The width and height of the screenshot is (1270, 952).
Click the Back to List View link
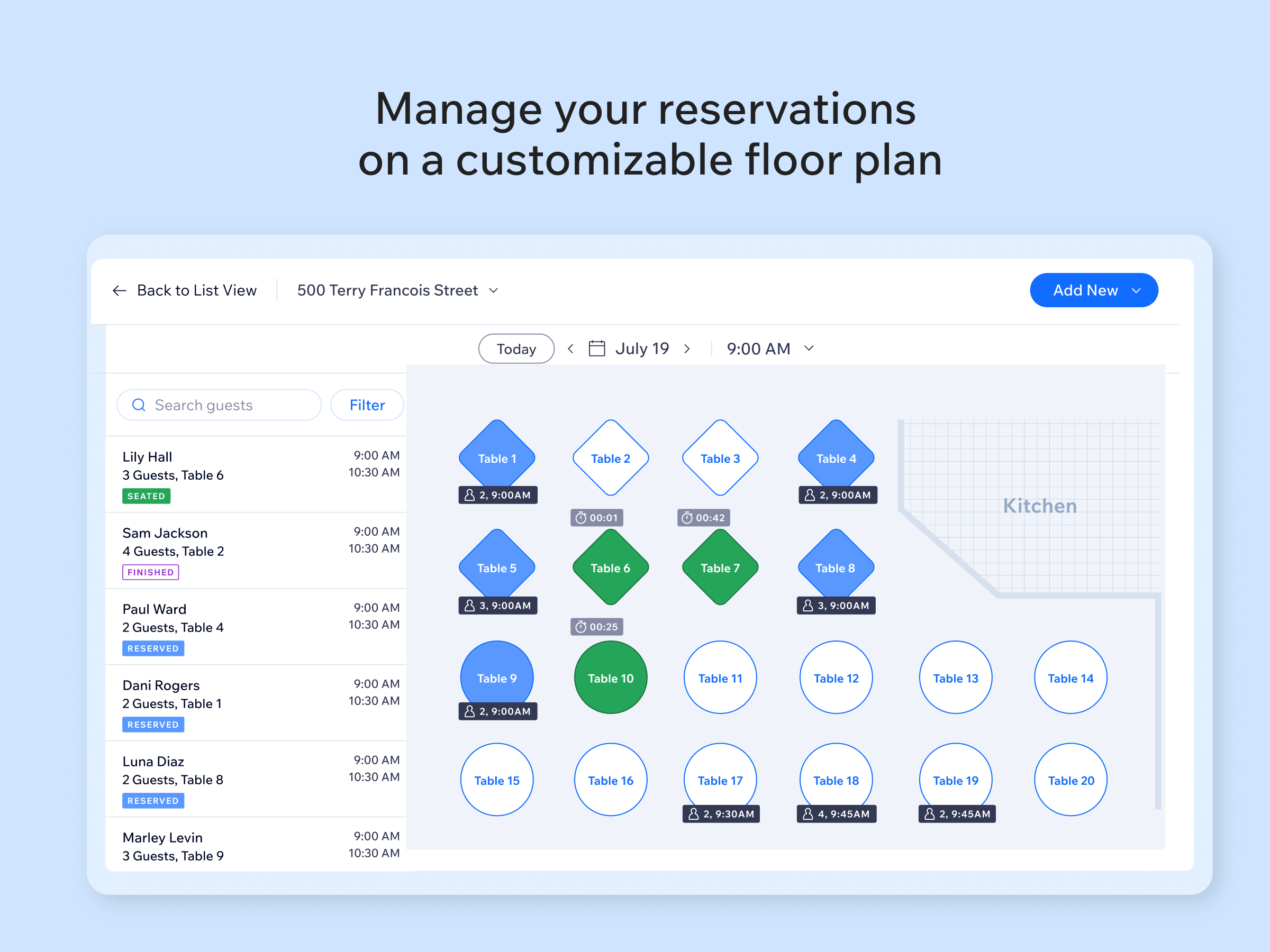pos(196,290)
